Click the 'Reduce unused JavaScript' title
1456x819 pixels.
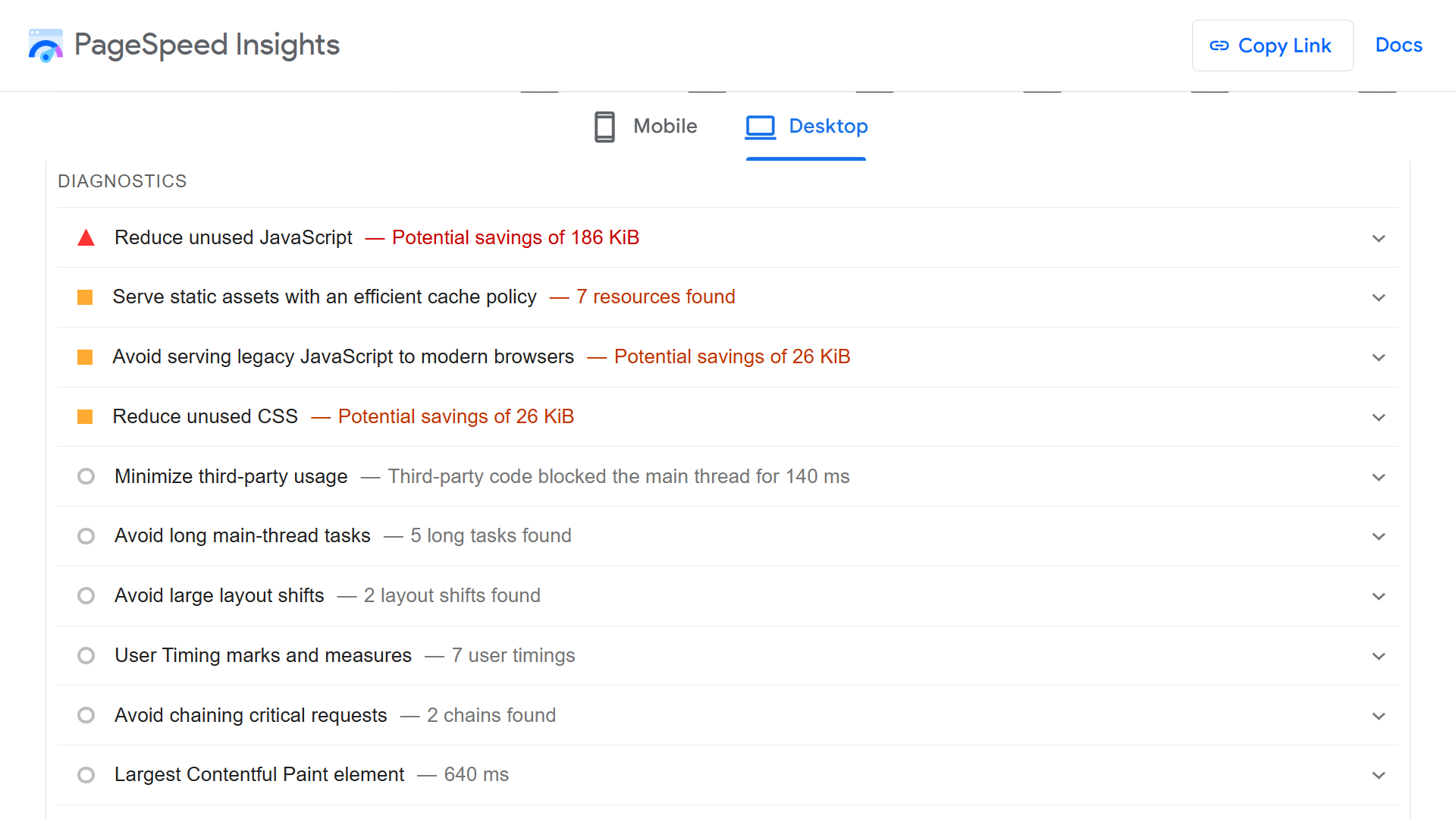[233, 238]
